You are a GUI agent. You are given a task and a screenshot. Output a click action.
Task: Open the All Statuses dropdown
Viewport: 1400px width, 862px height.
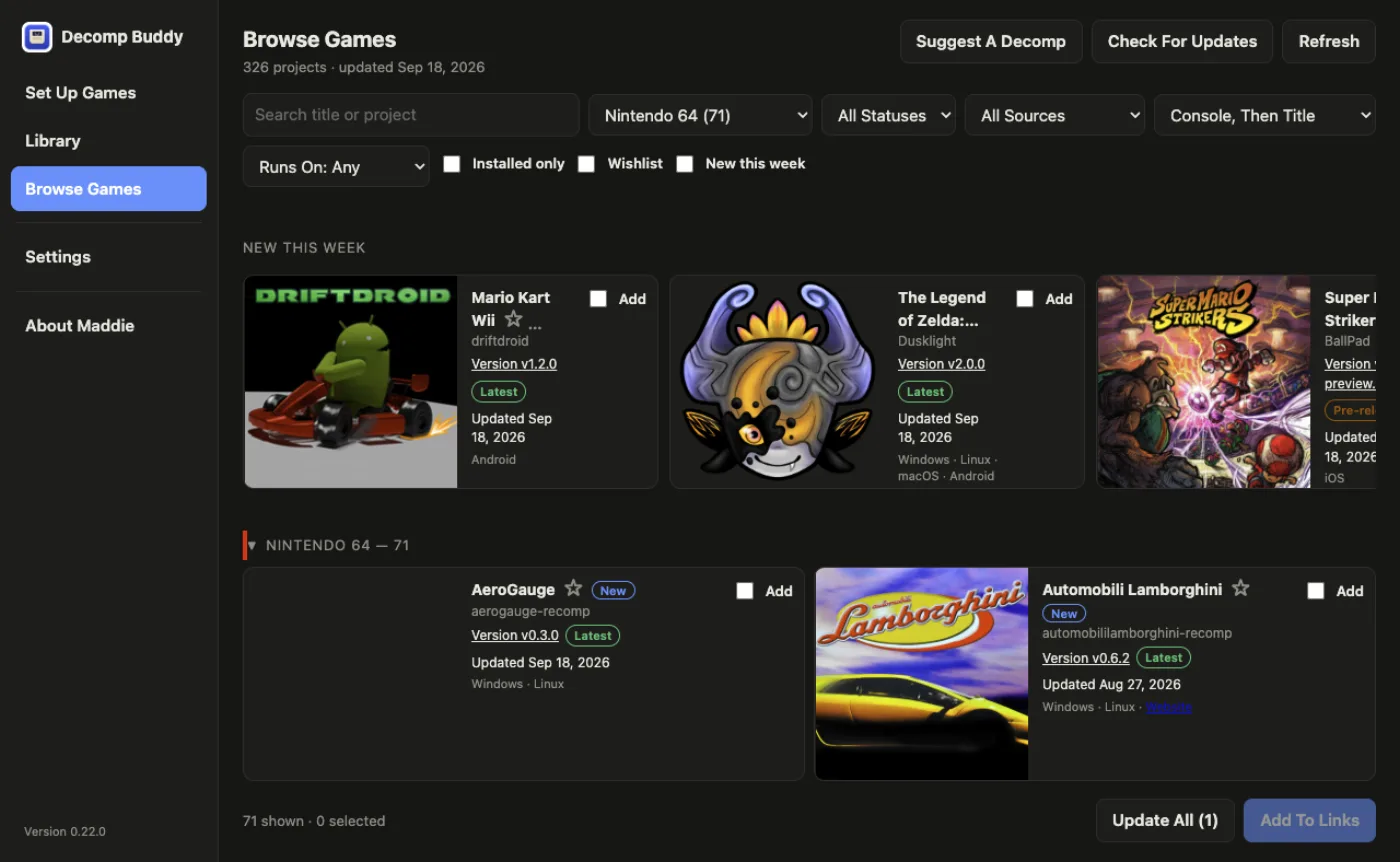[889, 115]
